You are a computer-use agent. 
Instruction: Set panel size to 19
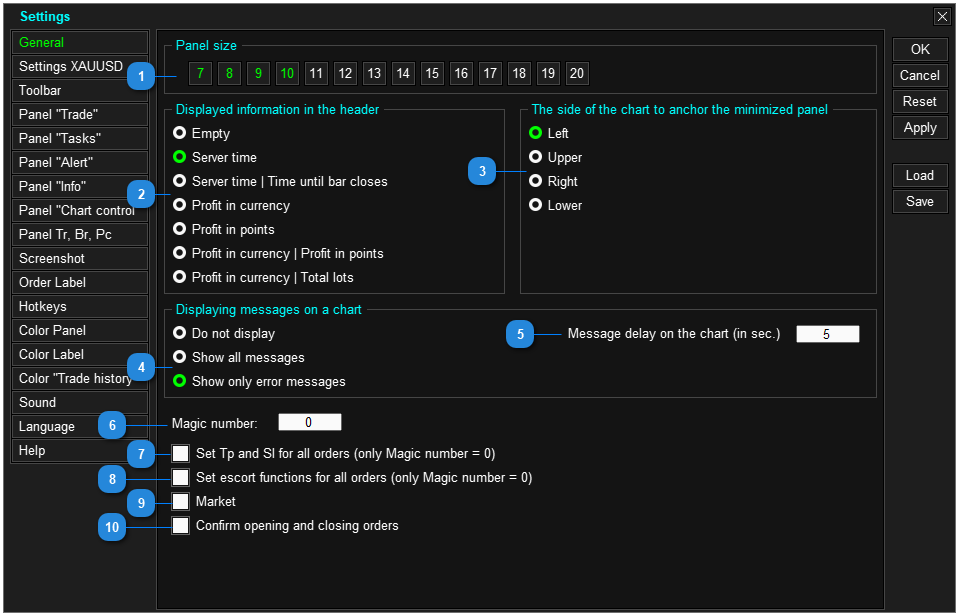tap(548, 73)
